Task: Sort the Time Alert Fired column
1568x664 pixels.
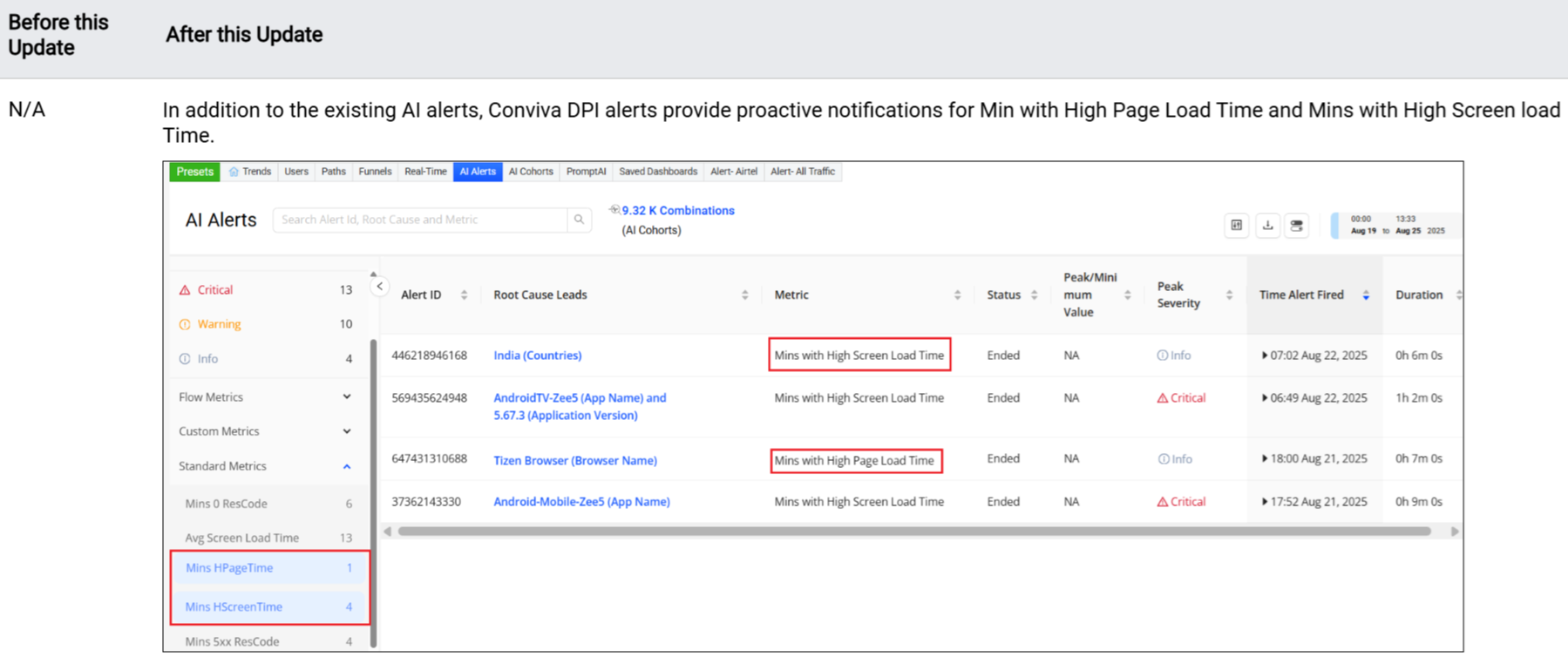Action: 1366,295
